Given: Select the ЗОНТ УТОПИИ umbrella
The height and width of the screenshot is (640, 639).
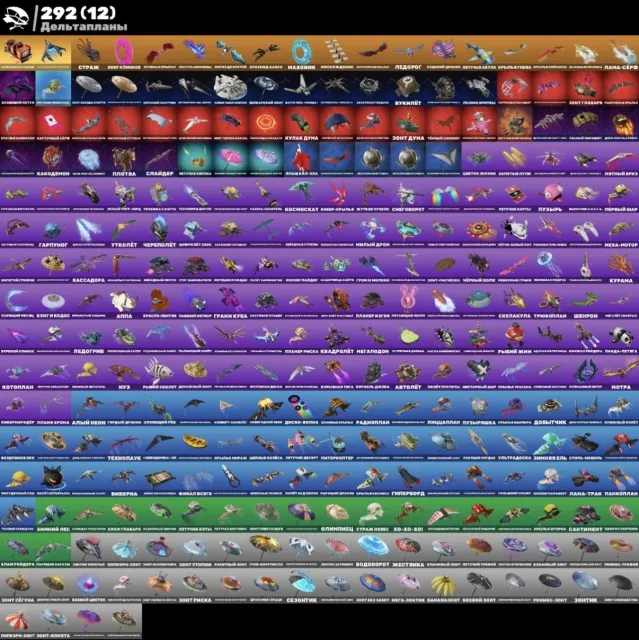Looking at the screenshot, I should click(195, 550).
